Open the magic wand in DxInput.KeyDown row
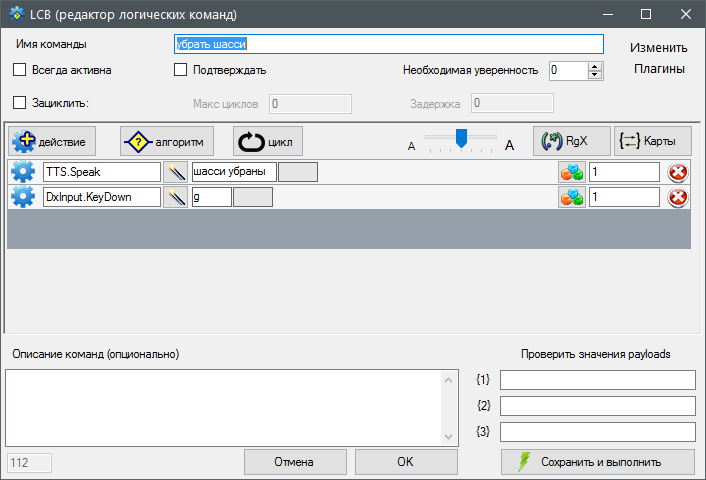 [x=176, y=197]
